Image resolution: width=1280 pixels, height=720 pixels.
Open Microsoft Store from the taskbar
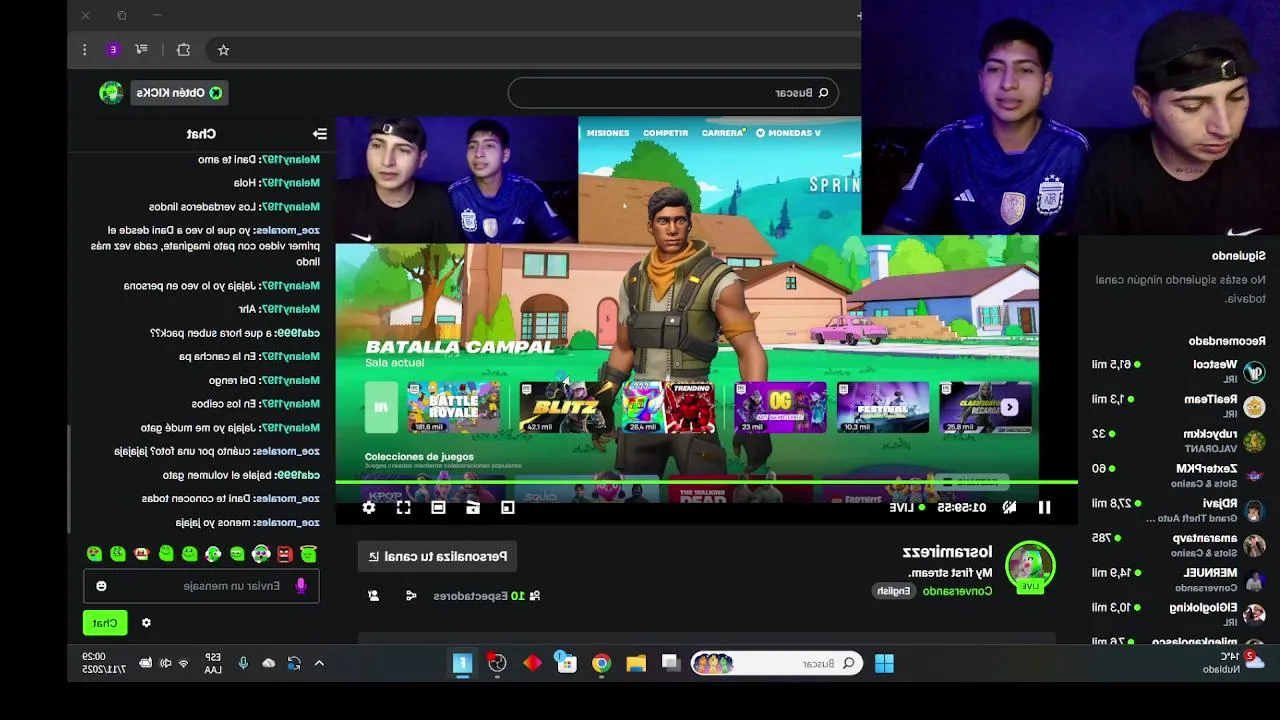point(566,663)
